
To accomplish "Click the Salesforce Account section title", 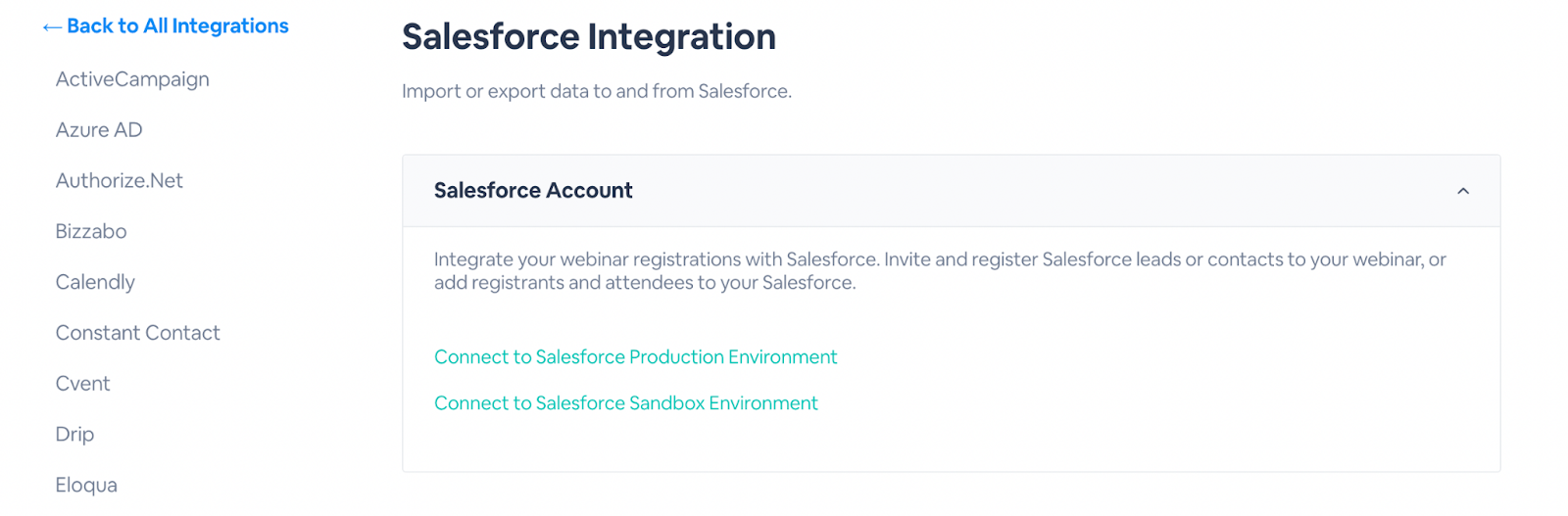I will 533,191.
